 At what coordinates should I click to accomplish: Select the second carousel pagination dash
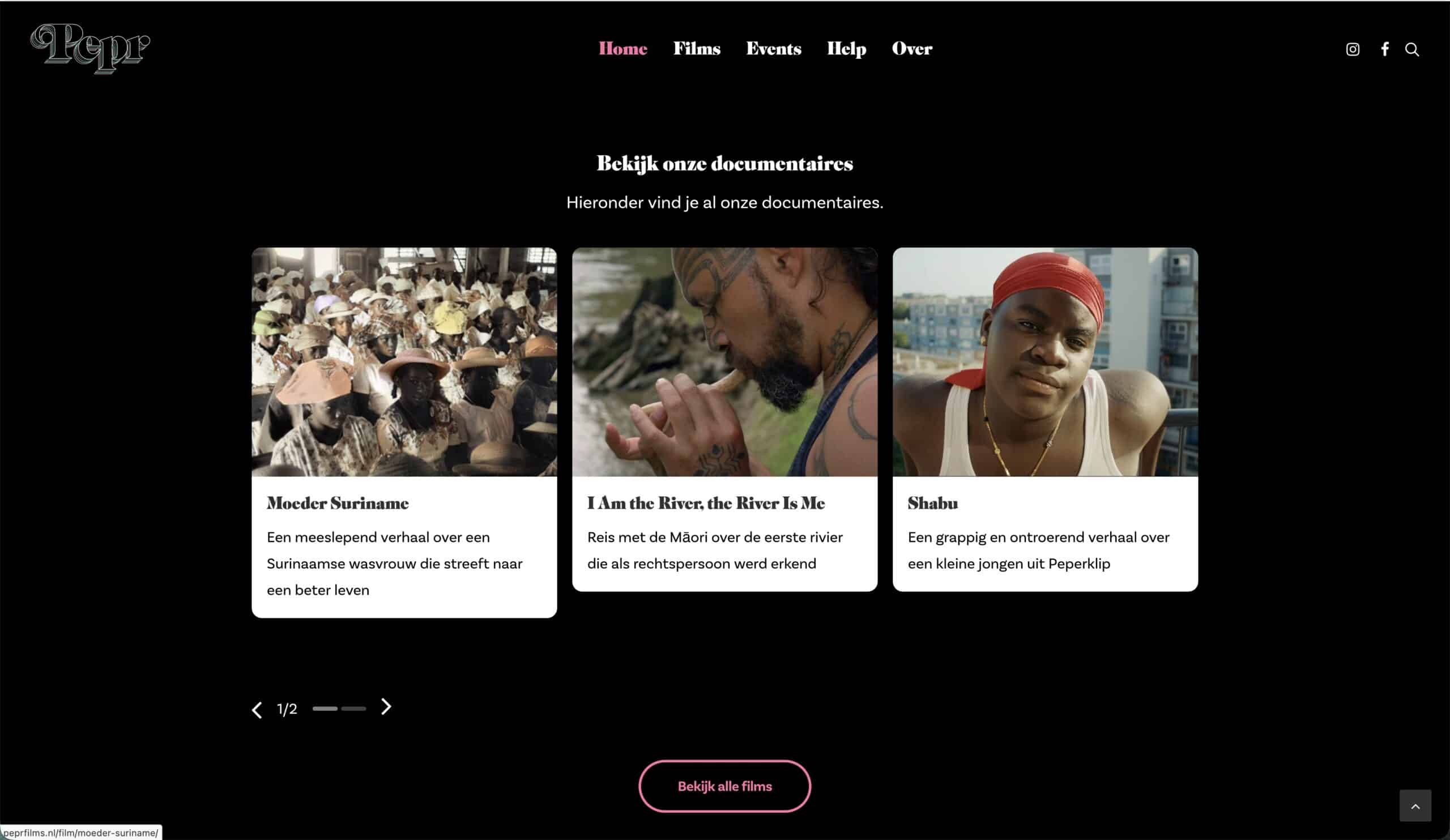point(353,708)
